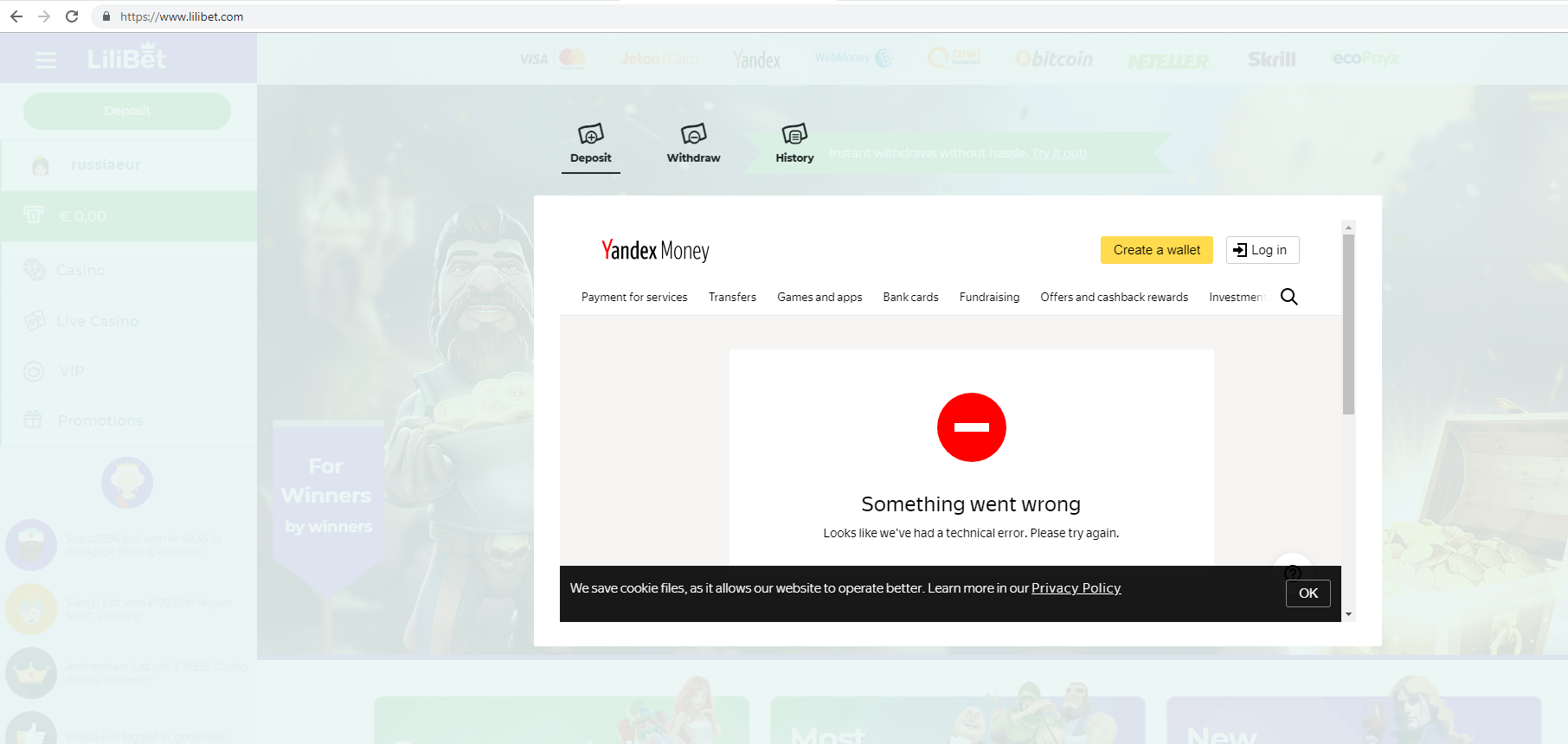Click the address bar URL
This screenshot has width=1568, height=744.
(x=182, y=16)
